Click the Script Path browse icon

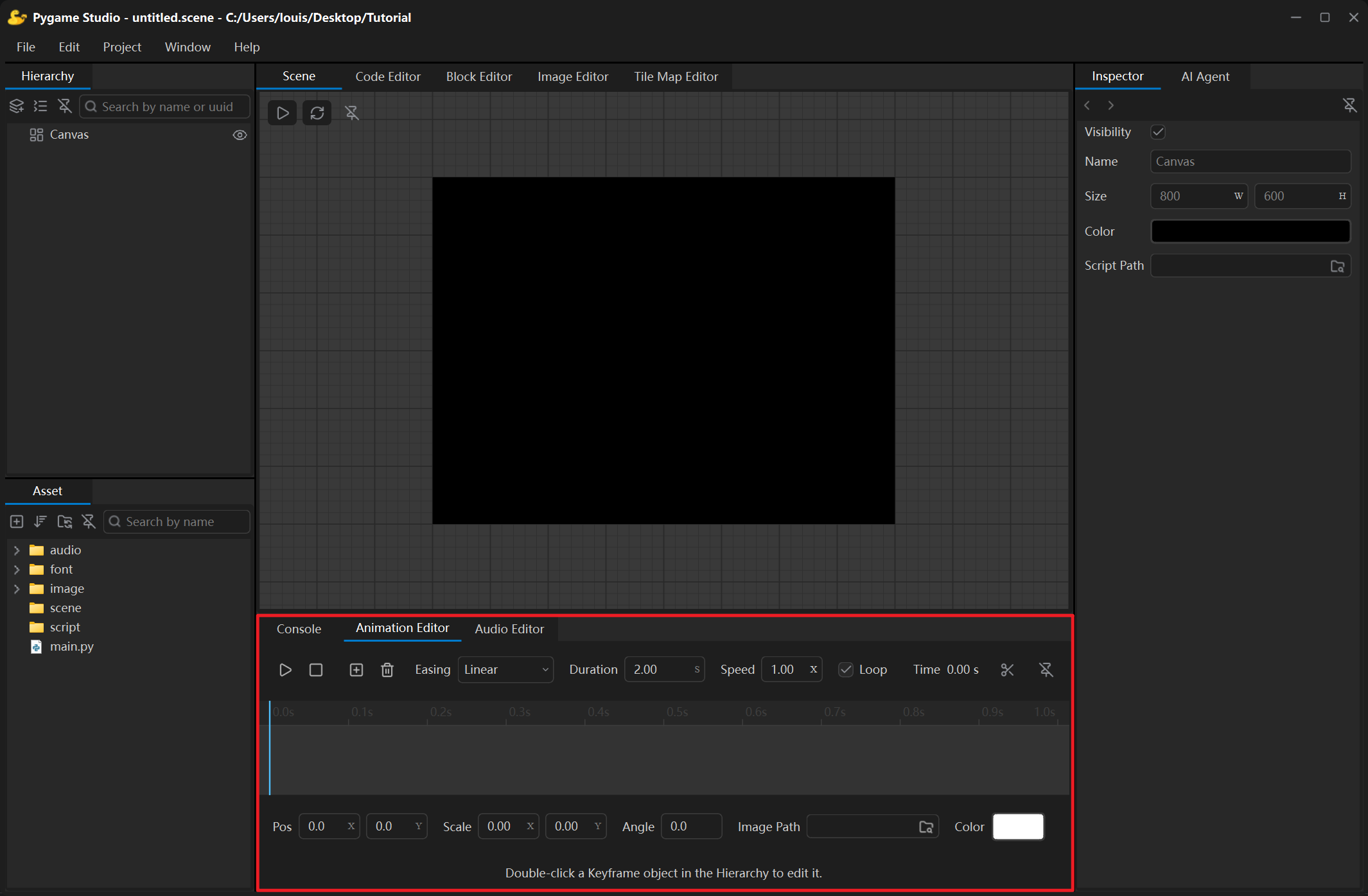click(x=1338, y=266)
